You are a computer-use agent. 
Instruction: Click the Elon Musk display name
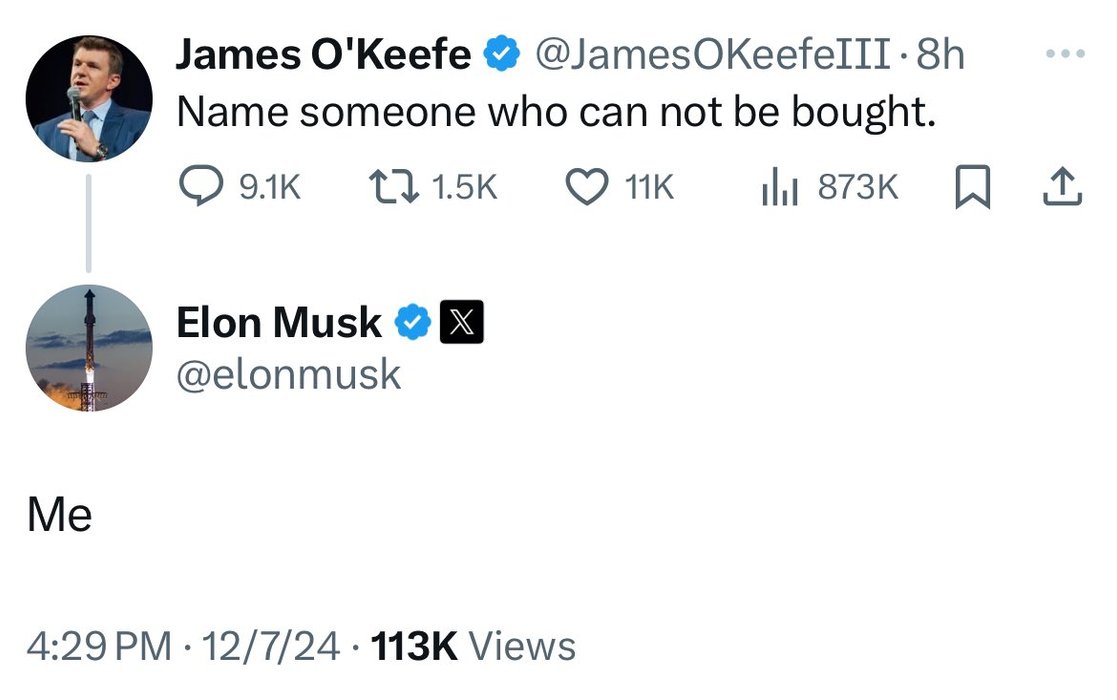click(279, 323)
